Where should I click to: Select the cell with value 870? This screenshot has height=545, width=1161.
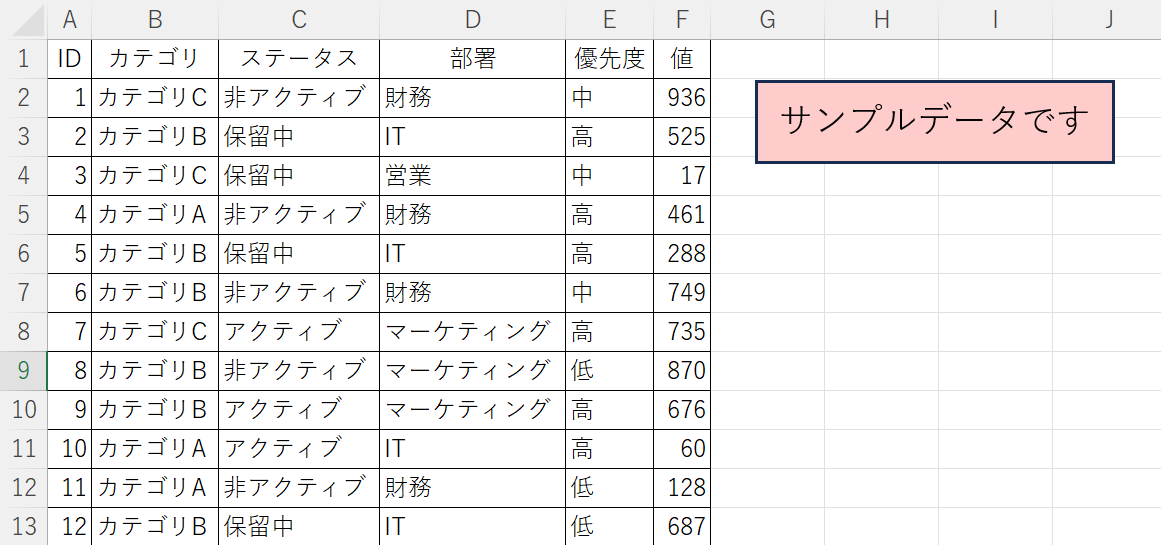[x=682, y=371]
